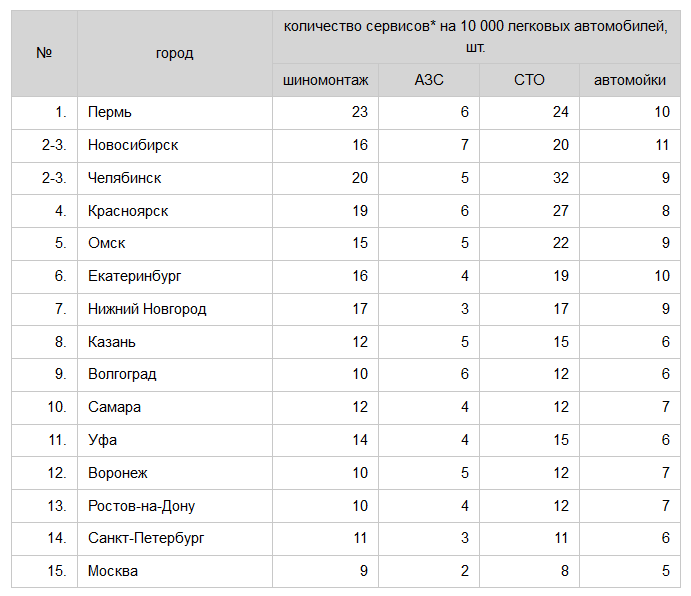Select the 'Пермь' city cell
Screen dimensions: 691x596
pyautogui.click(x=109, y=112)
